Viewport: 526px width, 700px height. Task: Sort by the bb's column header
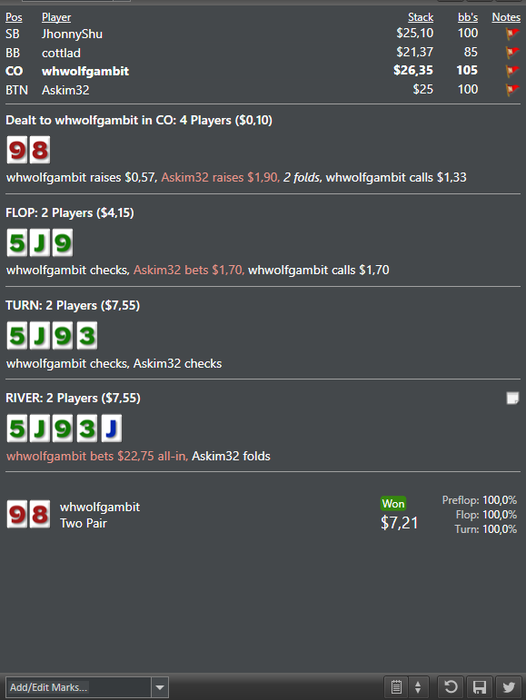pos(468,17)
